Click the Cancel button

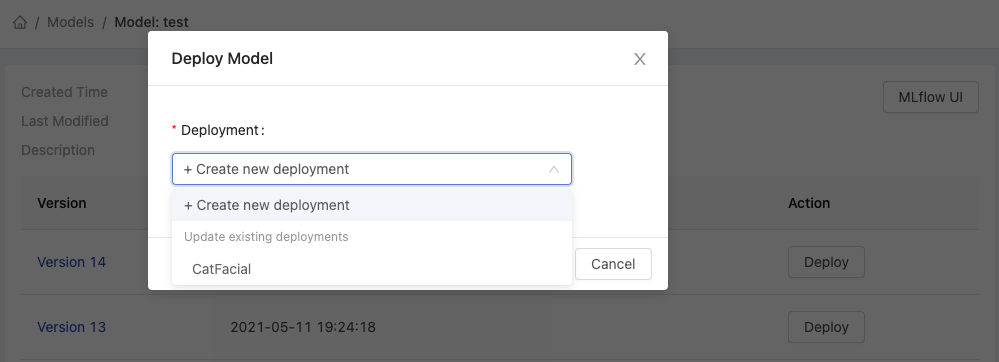pyautogui.click(x=613, y=264)
